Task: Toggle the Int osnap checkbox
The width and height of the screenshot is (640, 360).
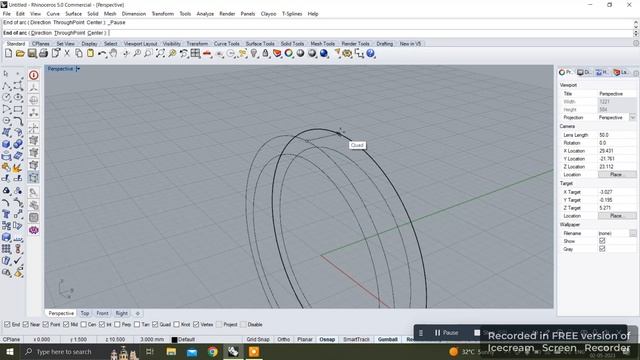Action: click(x=102, y=324)
